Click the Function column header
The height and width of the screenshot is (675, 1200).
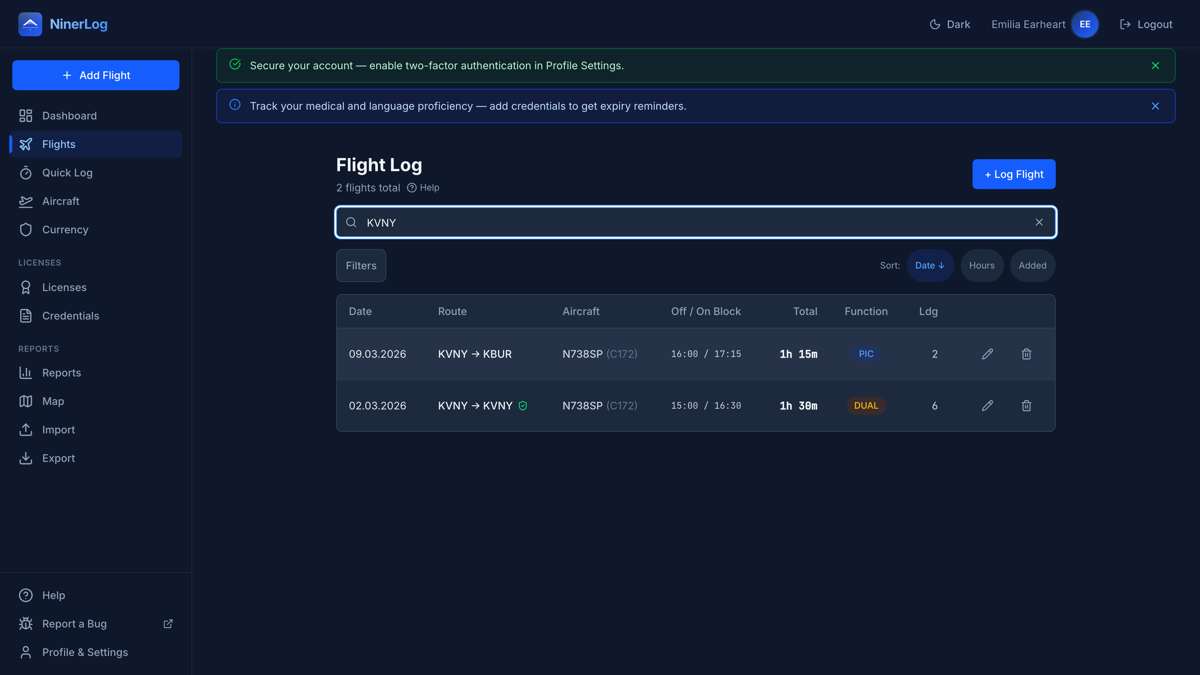pos(866,311)
